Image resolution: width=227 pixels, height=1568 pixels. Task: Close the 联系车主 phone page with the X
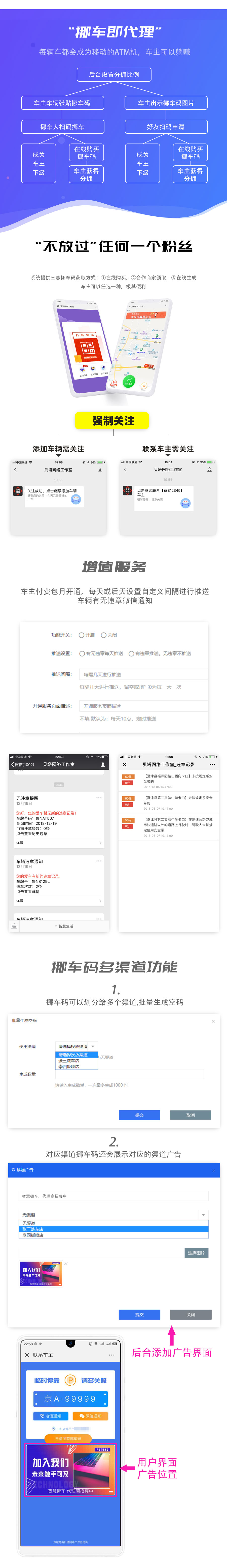coord(27,1355)
